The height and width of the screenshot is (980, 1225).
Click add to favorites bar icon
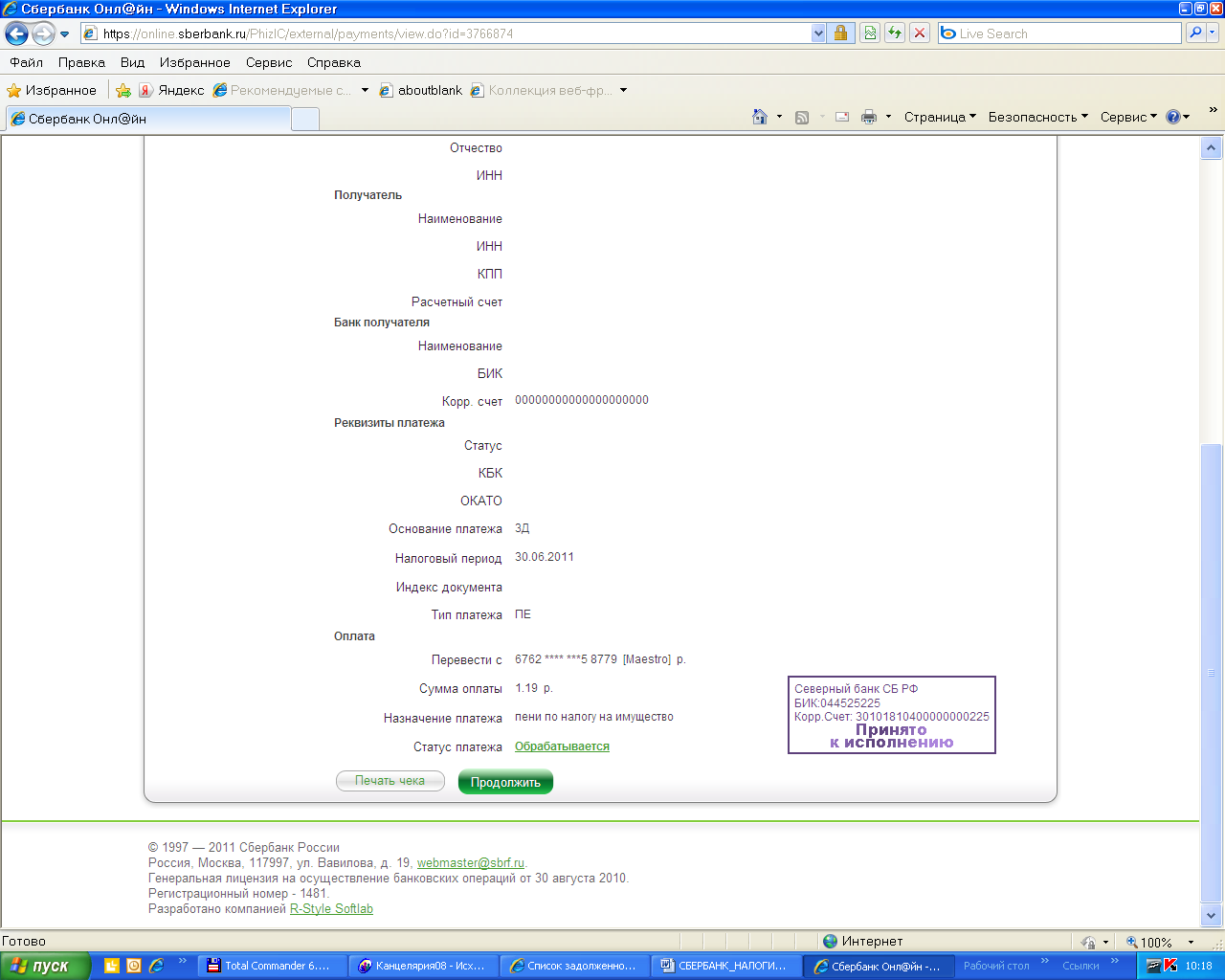tap(123, 90)
